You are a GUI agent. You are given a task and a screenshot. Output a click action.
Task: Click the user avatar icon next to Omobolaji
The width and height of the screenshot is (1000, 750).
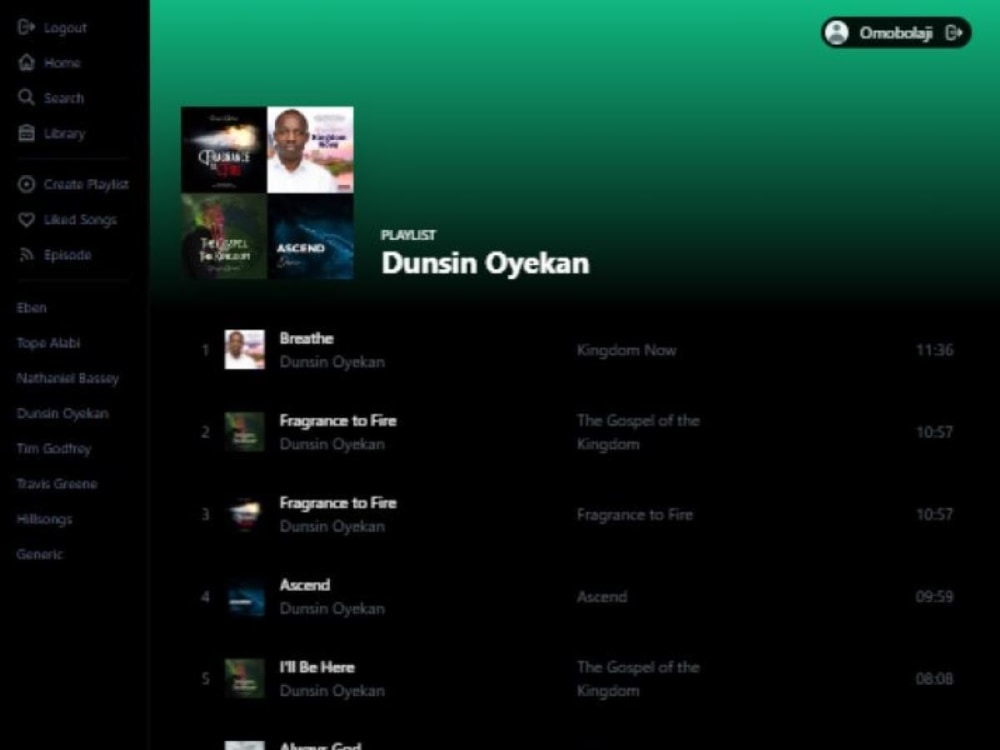click(x=837, y=33)
